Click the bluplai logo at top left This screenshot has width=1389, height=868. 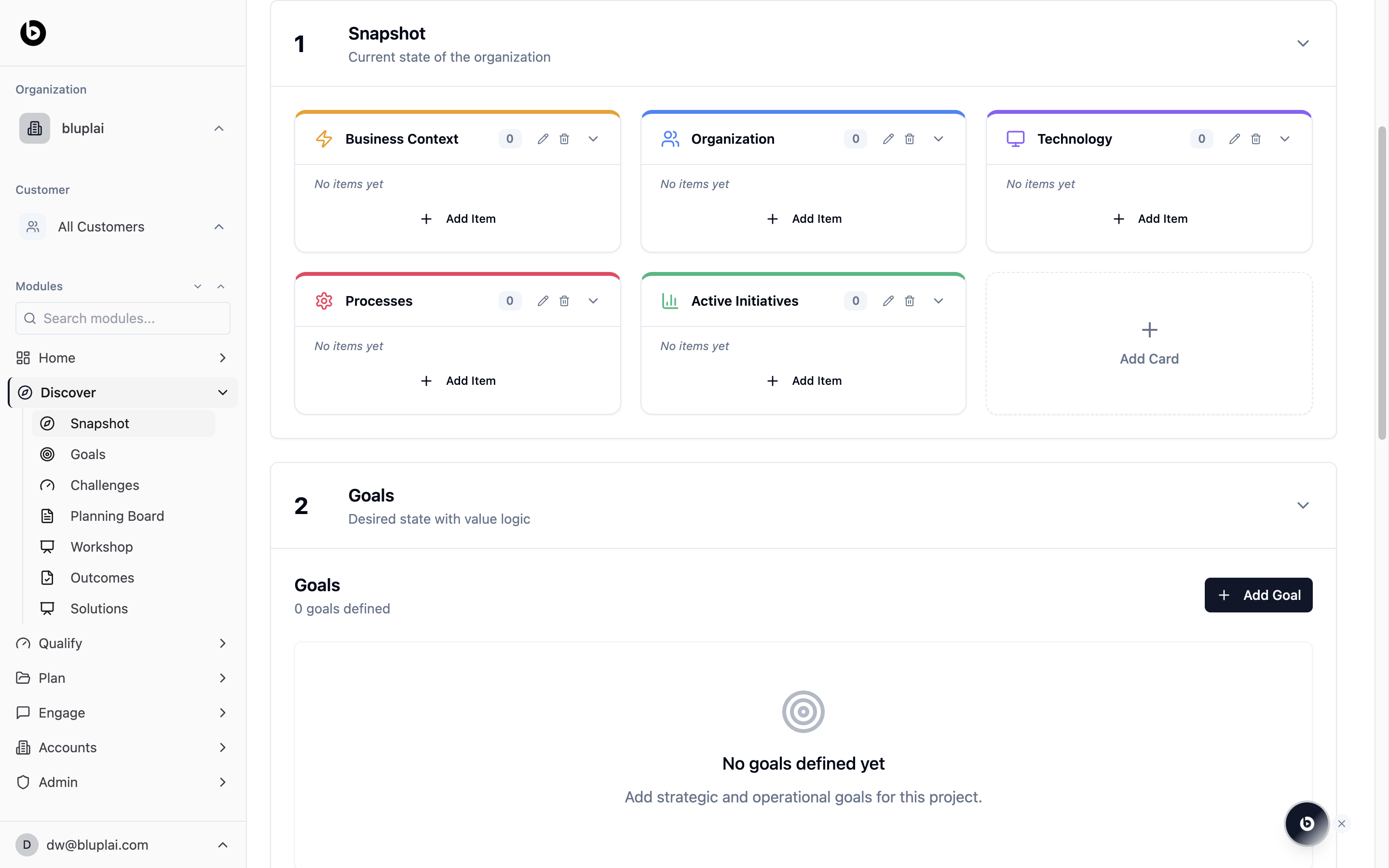tap(33, 33)
